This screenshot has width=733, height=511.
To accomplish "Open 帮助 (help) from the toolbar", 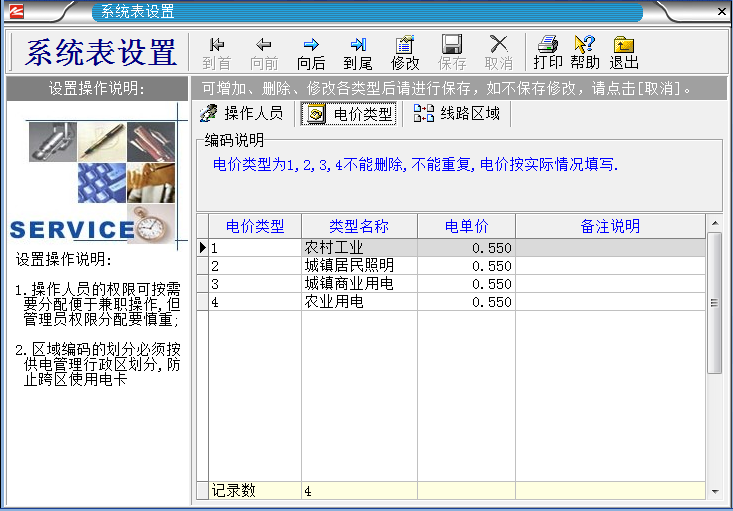I will pos(585,52).
